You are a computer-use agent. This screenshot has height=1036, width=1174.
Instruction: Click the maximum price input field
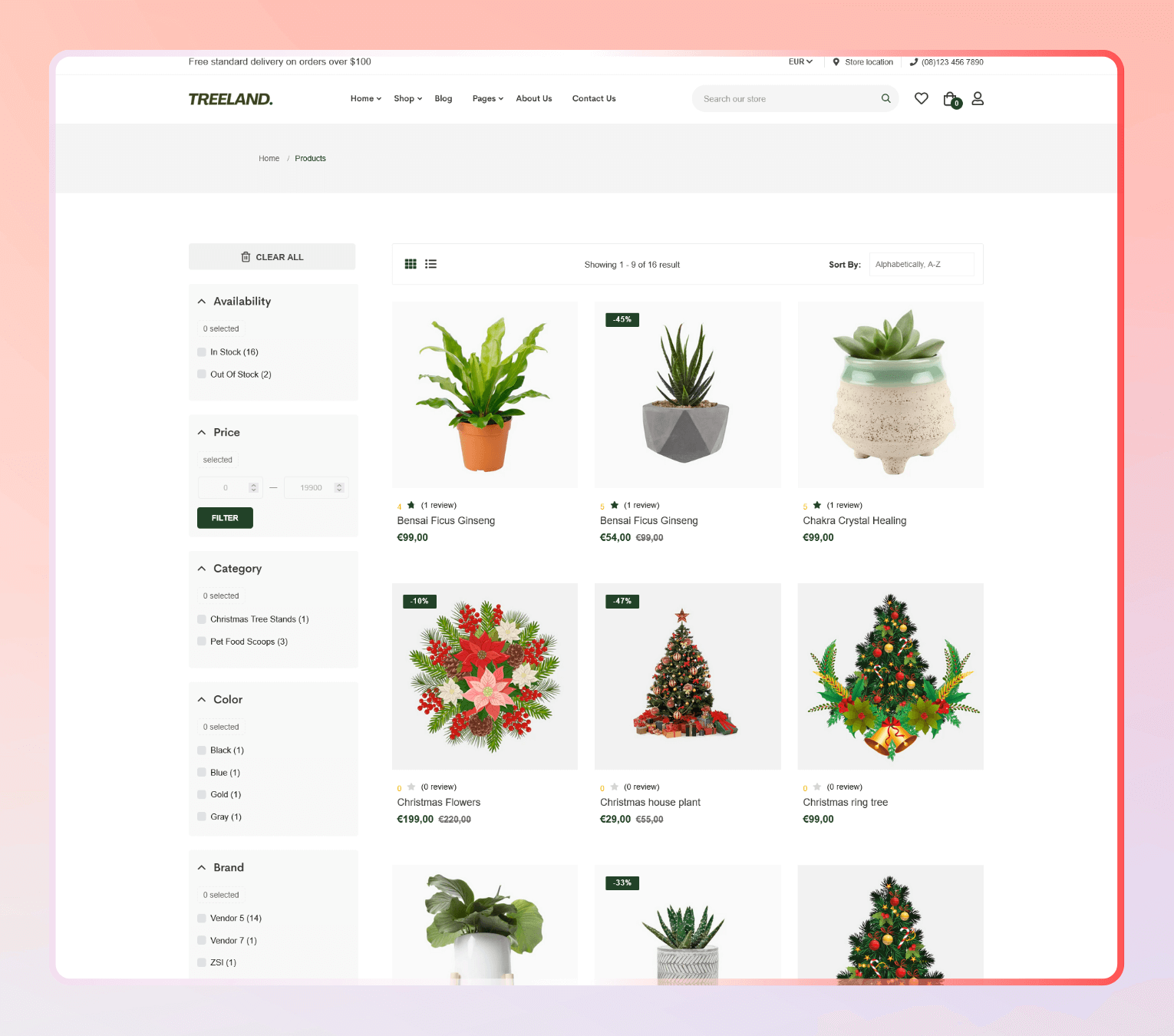tap(316, 488)
